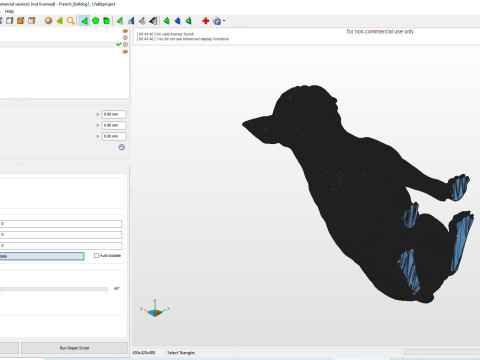480x360 pixels.
Task: Click the first input field containing 0
Action: point(61,224)
